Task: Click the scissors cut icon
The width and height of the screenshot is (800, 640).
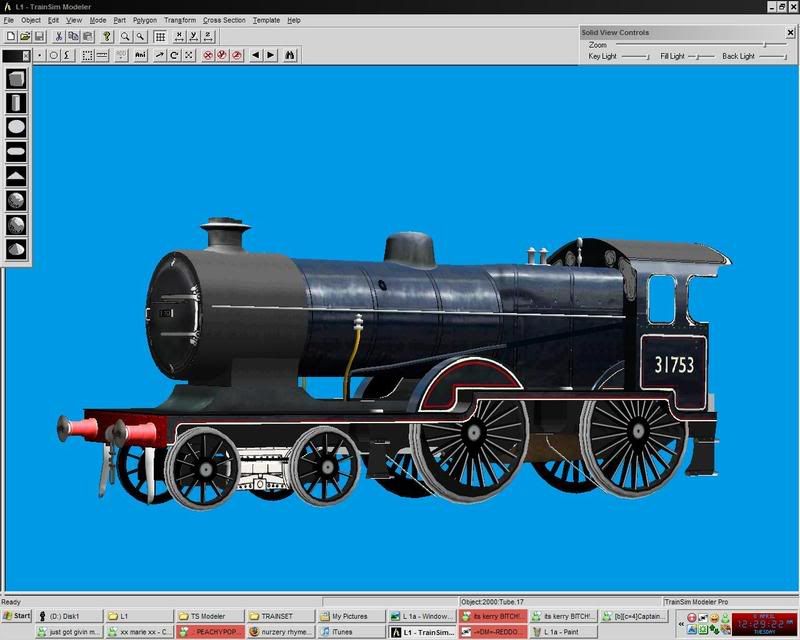Action: (59, 37)
